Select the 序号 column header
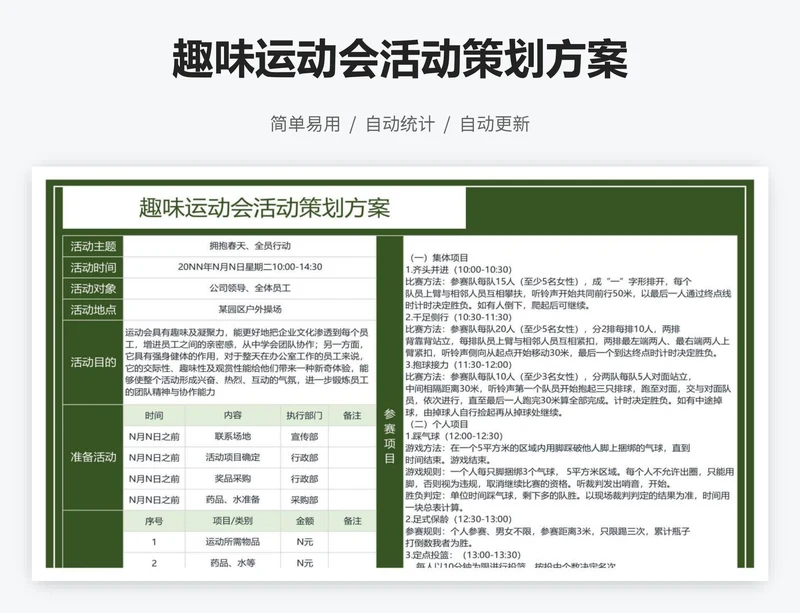The width and height of the screenshot is (800, 613). [154, 521]
